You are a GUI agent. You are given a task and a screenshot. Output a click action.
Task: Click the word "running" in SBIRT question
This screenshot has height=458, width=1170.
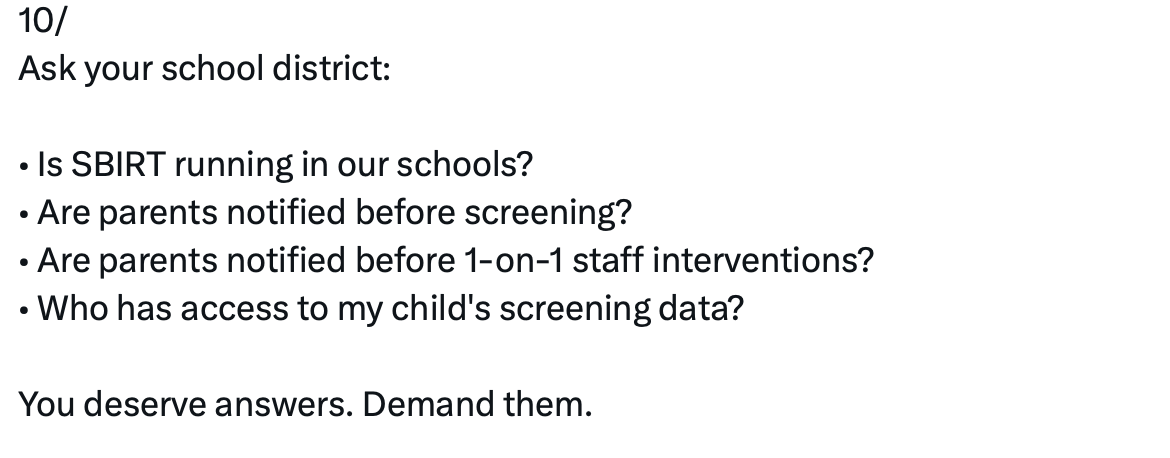coord(234,164)
